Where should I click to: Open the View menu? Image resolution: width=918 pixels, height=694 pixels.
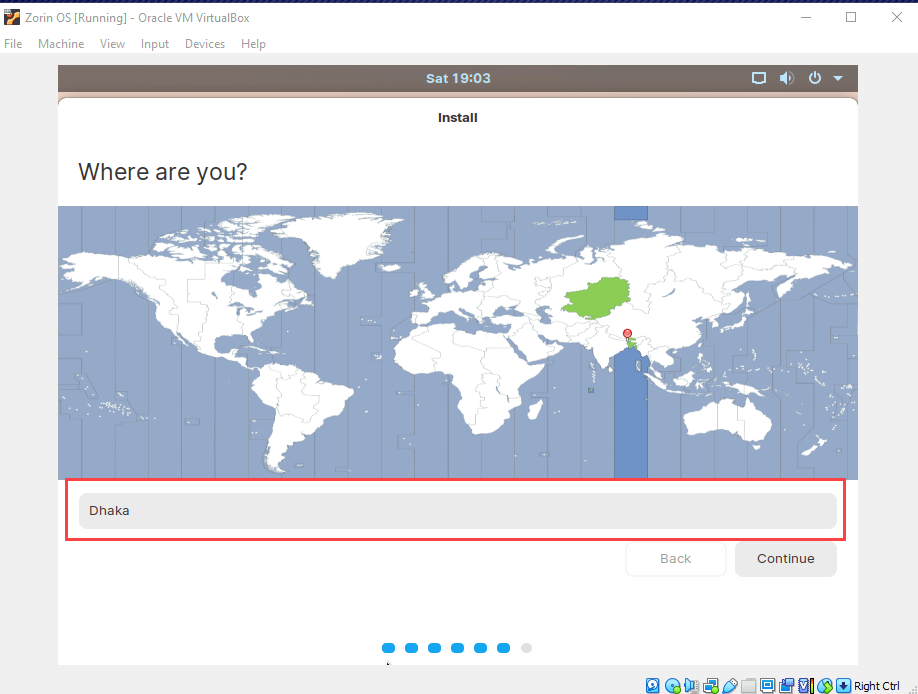112,44
